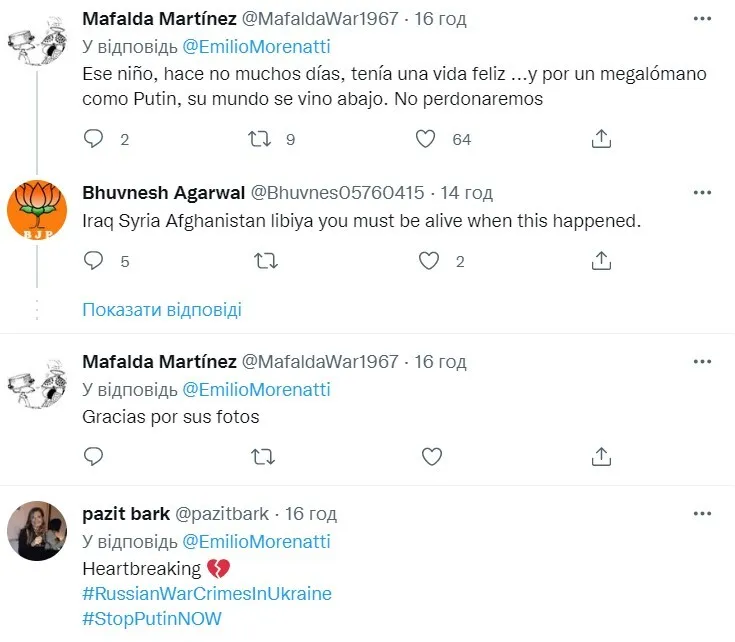735x642 pixels.
Task: Reply to Bhuvnesh Agarwal's tweet
Action: 93,261
